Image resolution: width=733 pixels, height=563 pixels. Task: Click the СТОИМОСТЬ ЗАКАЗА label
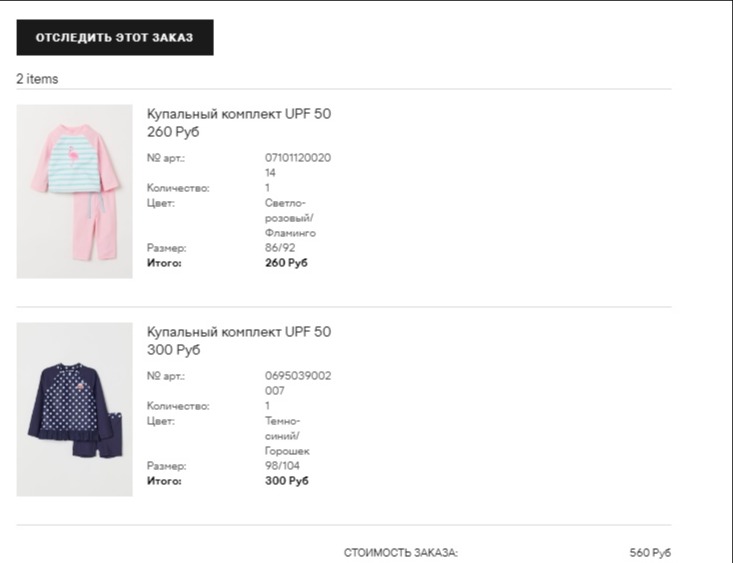click(x=400, y=553)
